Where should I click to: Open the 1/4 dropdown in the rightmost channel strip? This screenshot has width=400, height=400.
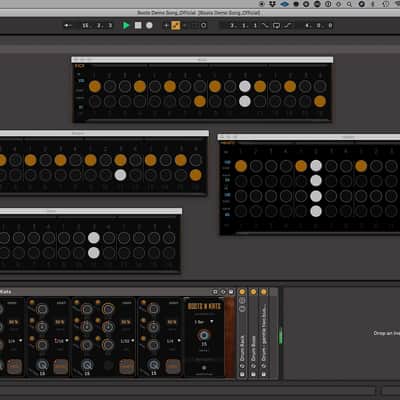click(174, 341)
